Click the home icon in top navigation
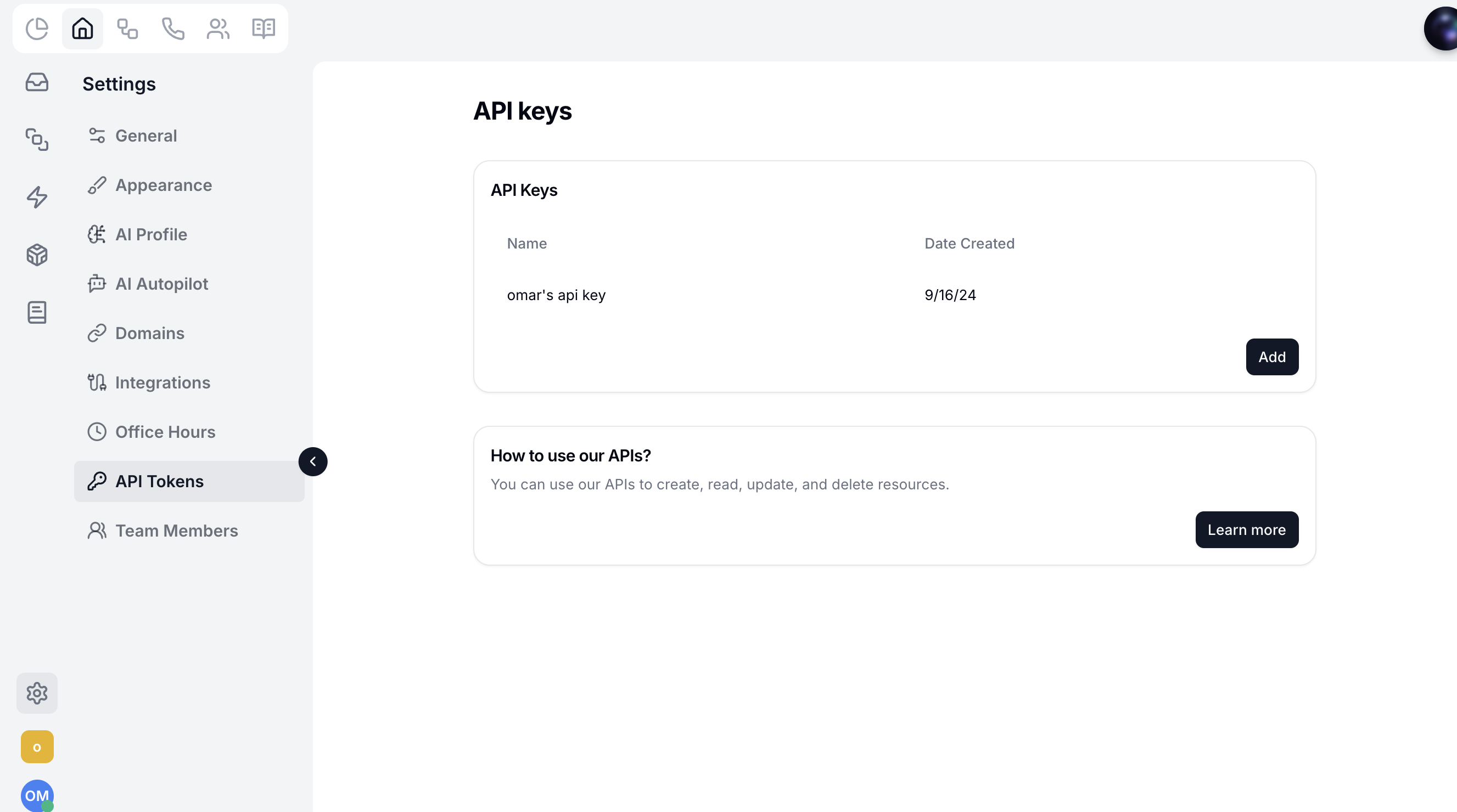Screen dimensions: 1457x812 click(82, 29)
